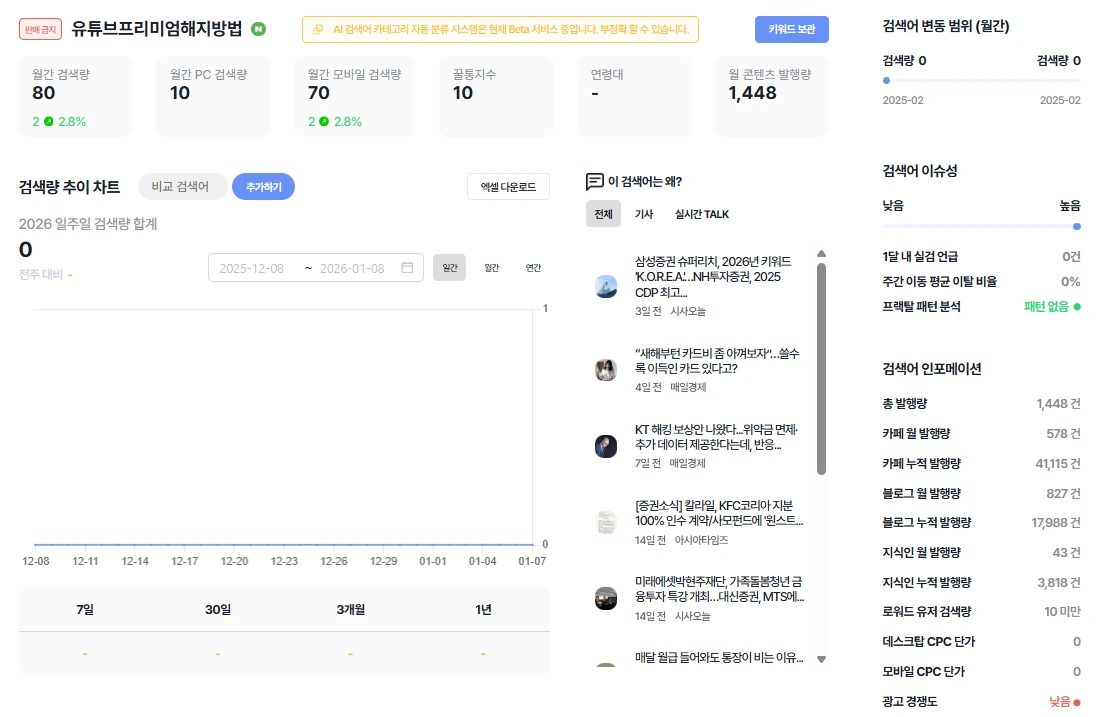Select the 월간 period toggle
The image size is (1105, 717).
click(x=491, y=267)
